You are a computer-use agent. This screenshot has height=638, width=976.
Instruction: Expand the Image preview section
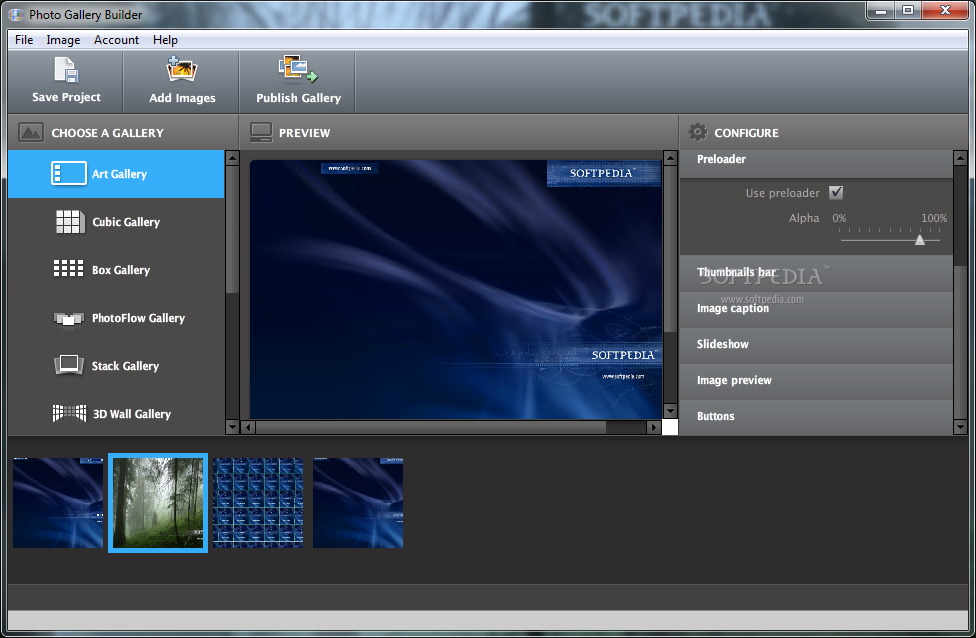[x=816, y=380]
